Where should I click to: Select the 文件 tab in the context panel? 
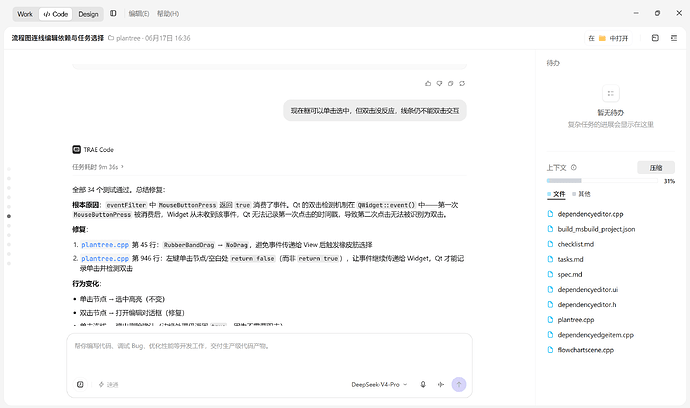click(x=556, y=194)
